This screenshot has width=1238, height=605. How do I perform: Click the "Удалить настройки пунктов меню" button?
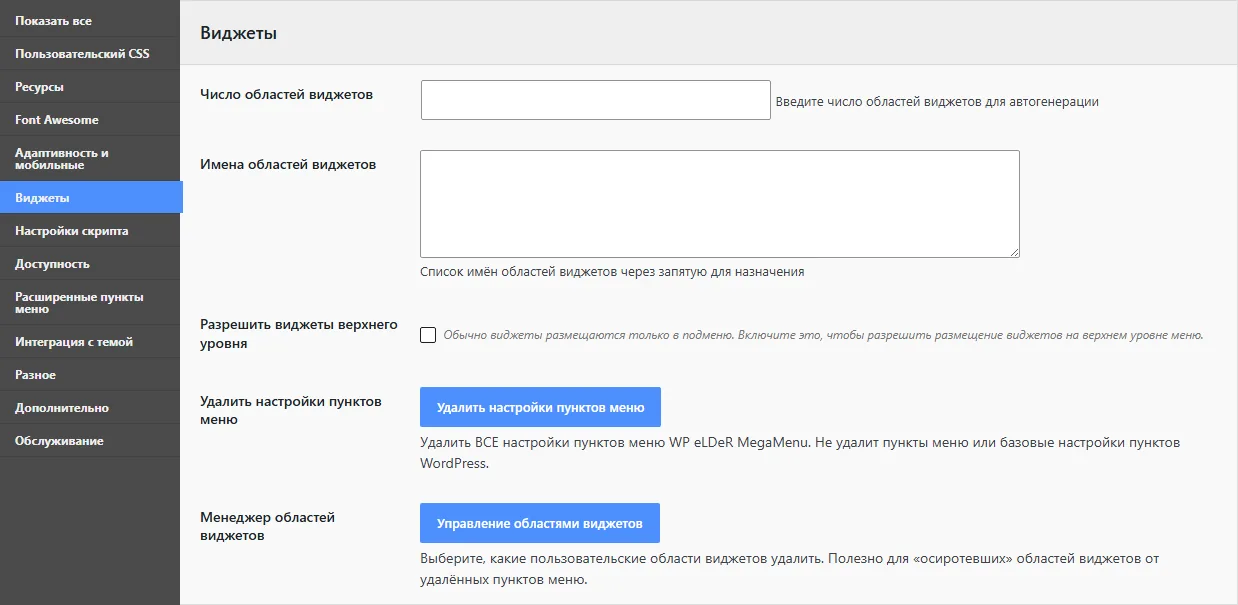coord(540,407)
